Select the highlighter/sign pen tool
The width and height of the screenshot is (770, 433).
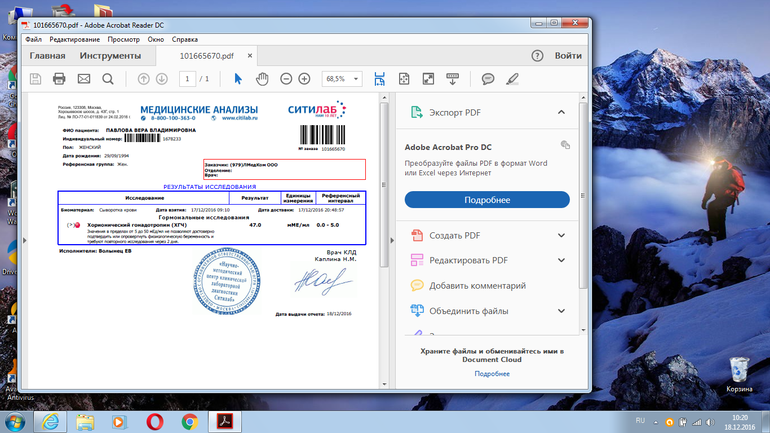512,78
